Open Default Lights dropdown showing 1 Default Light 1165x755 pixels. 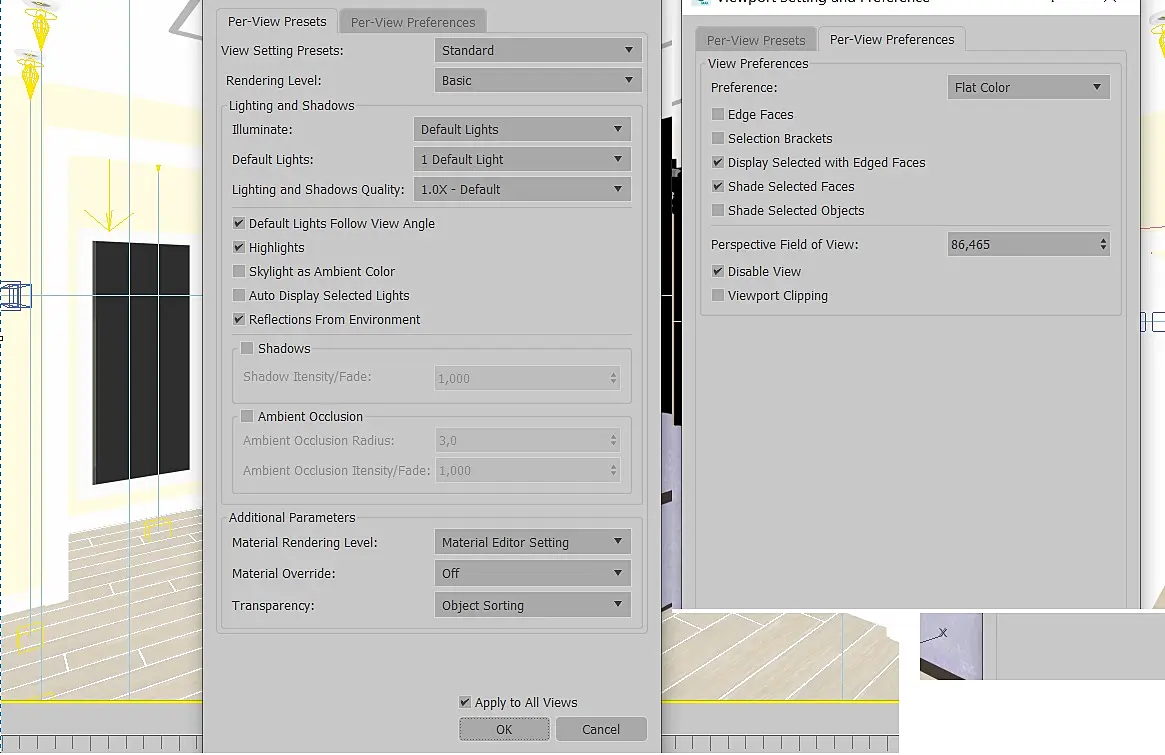pos(522,159)
